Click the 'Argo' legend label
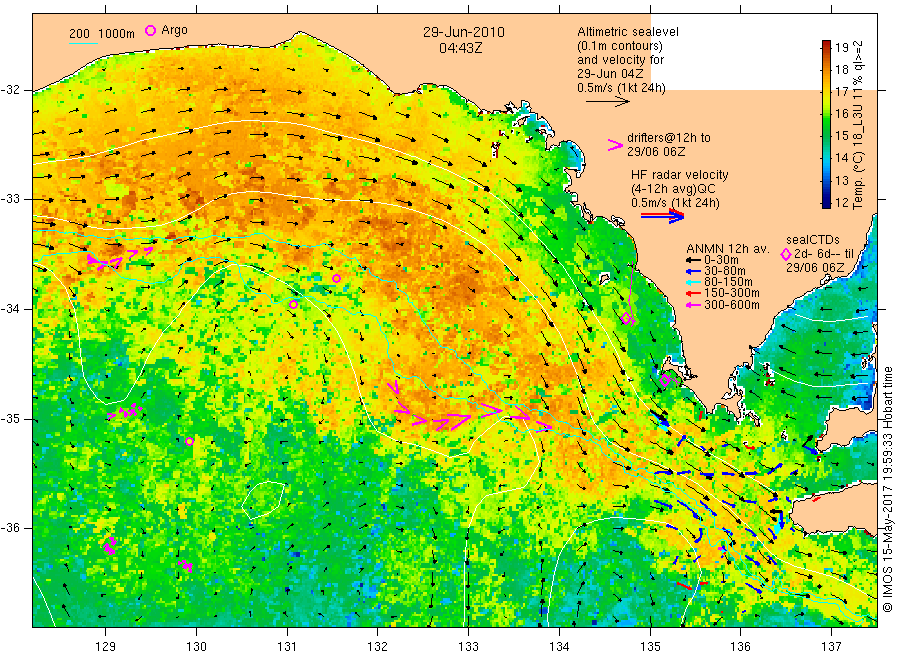This screenshot has height=660, width=900. (174, 30)
